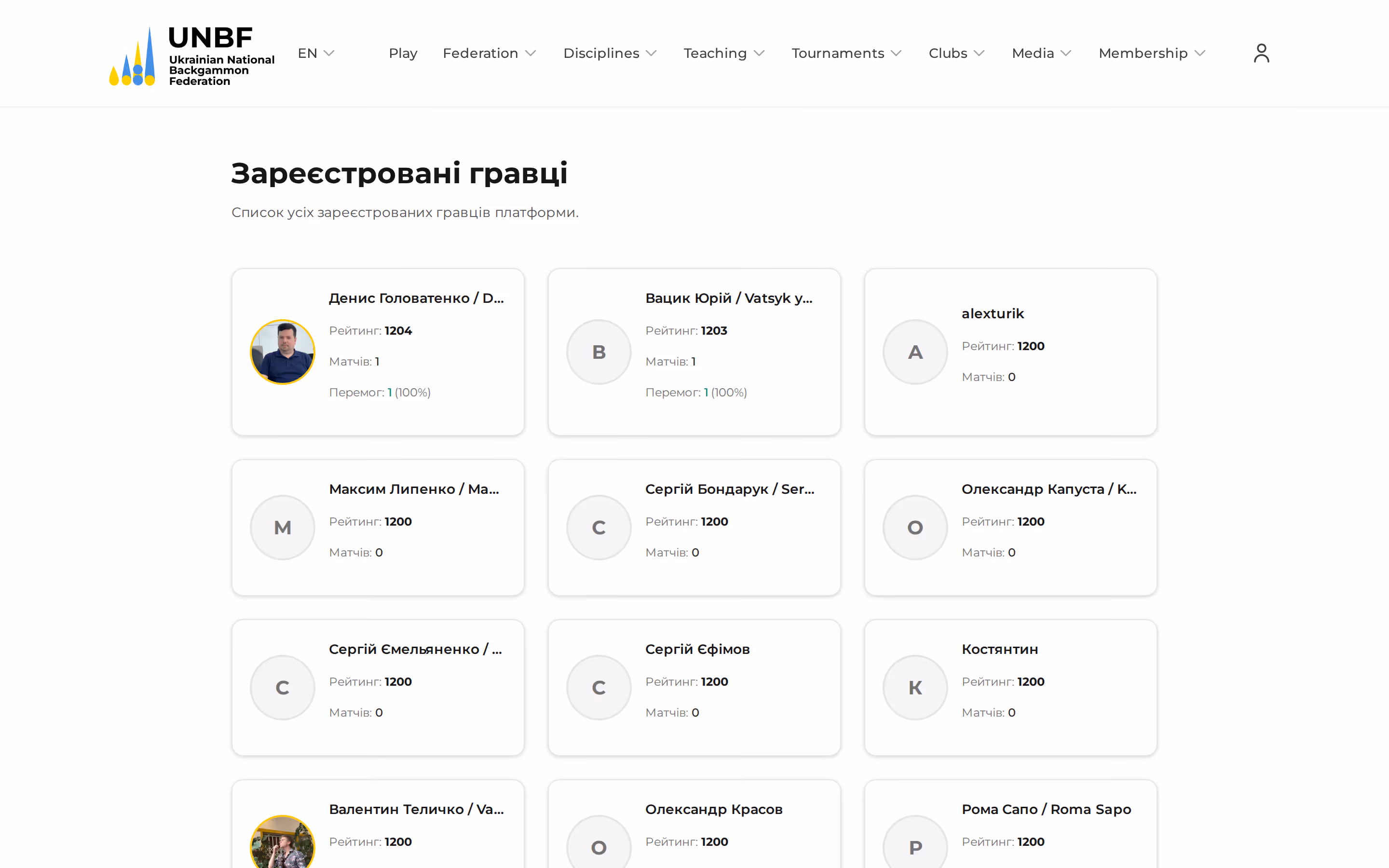Open player Максим Липенко's name link
This screenshot has height=868, width=1389.
pyautogui.click(x=414, y=489)
